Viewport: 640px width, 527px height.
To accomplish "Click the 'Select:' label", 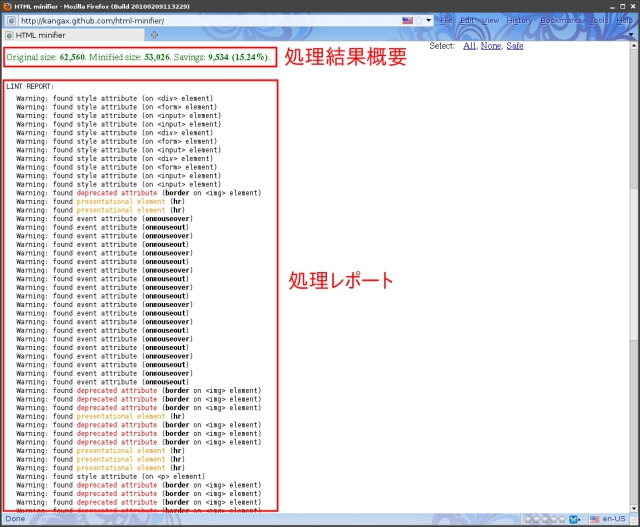I will [x=442, y=46].
